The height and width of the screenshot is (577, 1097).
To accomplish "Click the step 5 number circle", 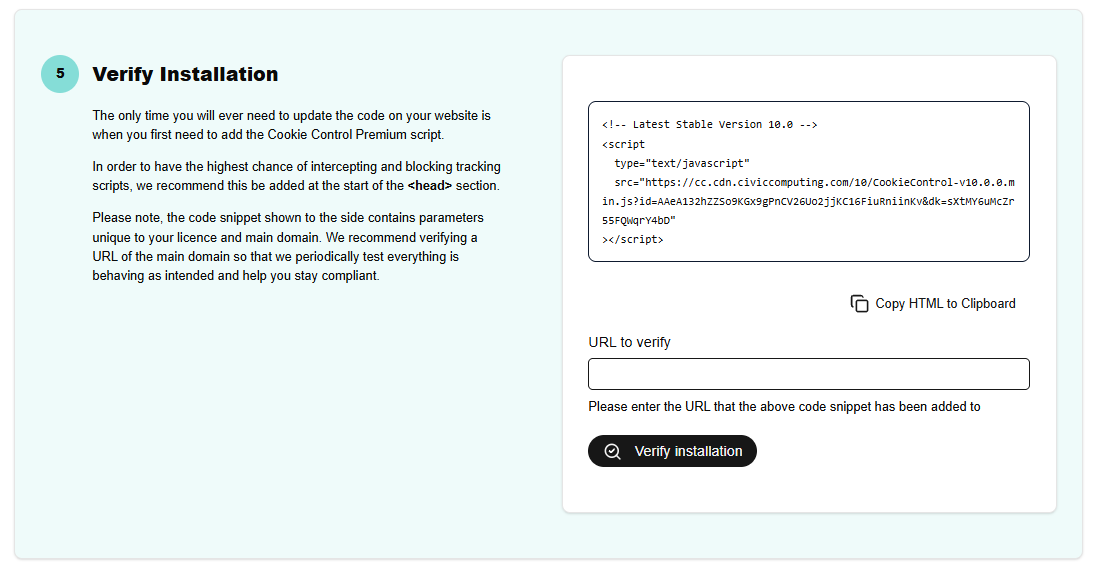I will pos(60,74).
